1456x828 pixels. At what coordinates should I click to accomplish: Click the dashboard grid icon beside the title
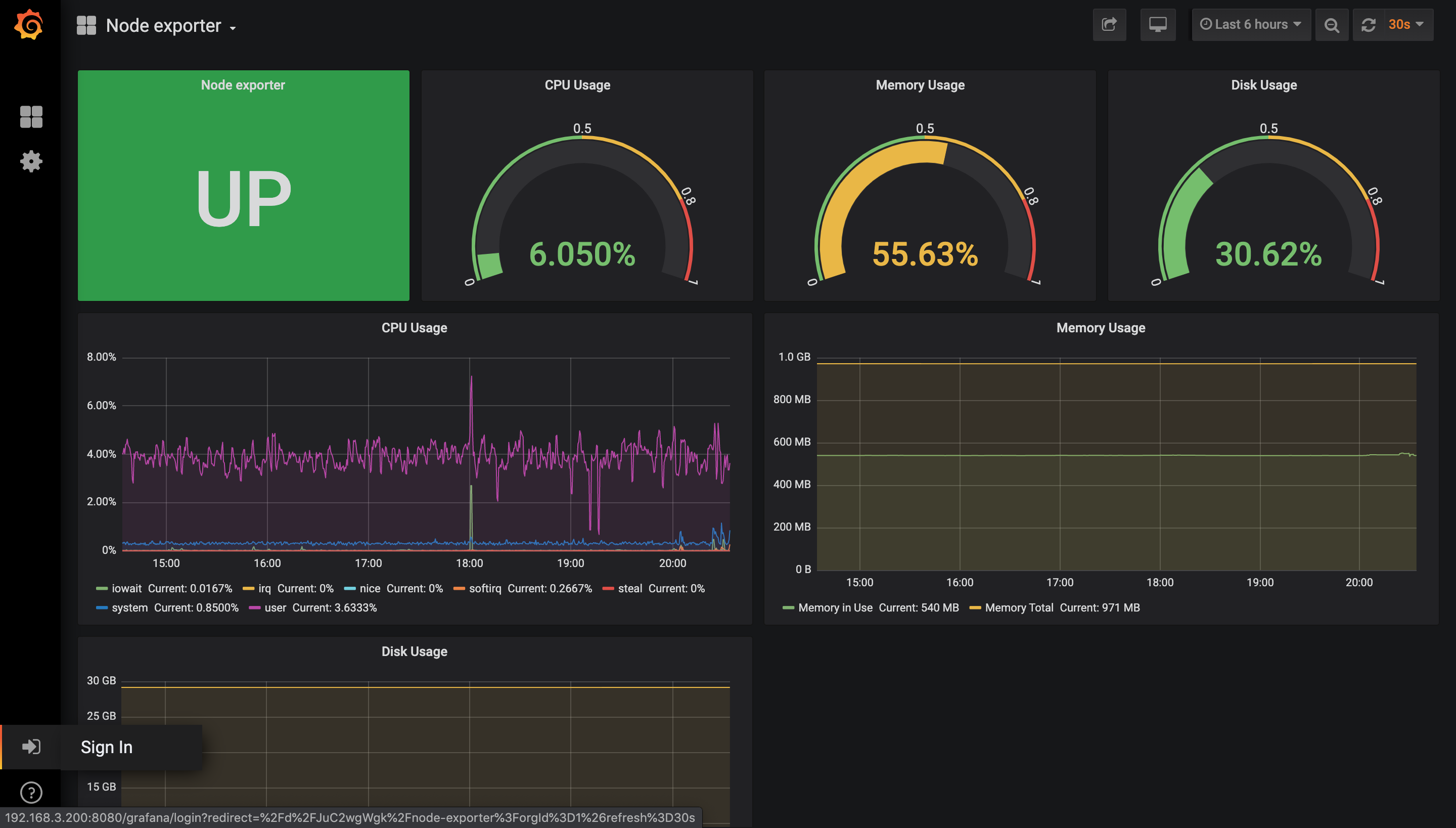(x=86, y=25)
